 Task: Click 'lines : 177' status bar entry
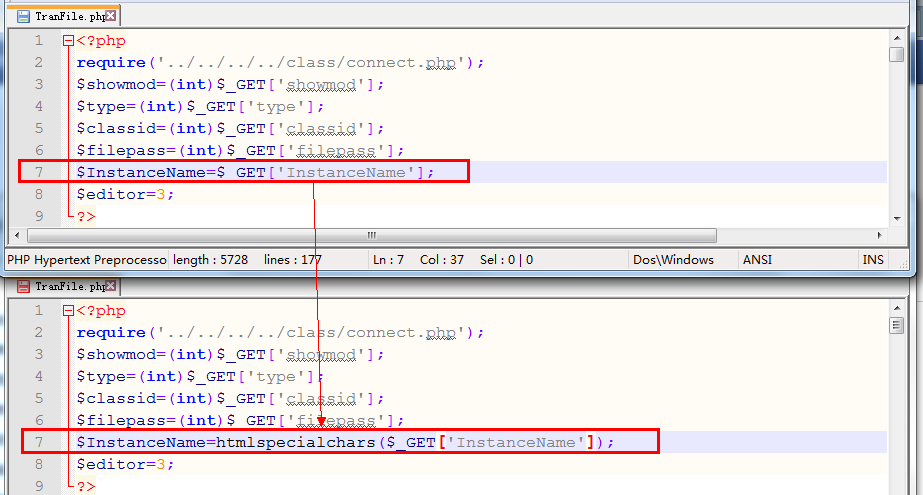(293, 260)
